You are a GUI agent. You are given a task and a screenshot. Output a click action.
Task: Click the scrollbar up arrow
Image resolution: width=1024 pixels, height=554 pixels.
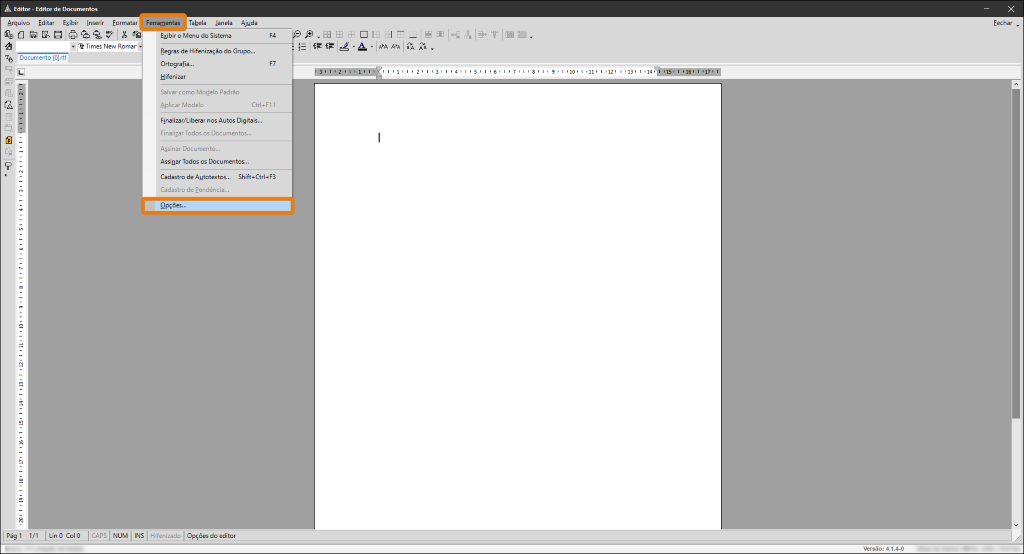(1016, 84)
